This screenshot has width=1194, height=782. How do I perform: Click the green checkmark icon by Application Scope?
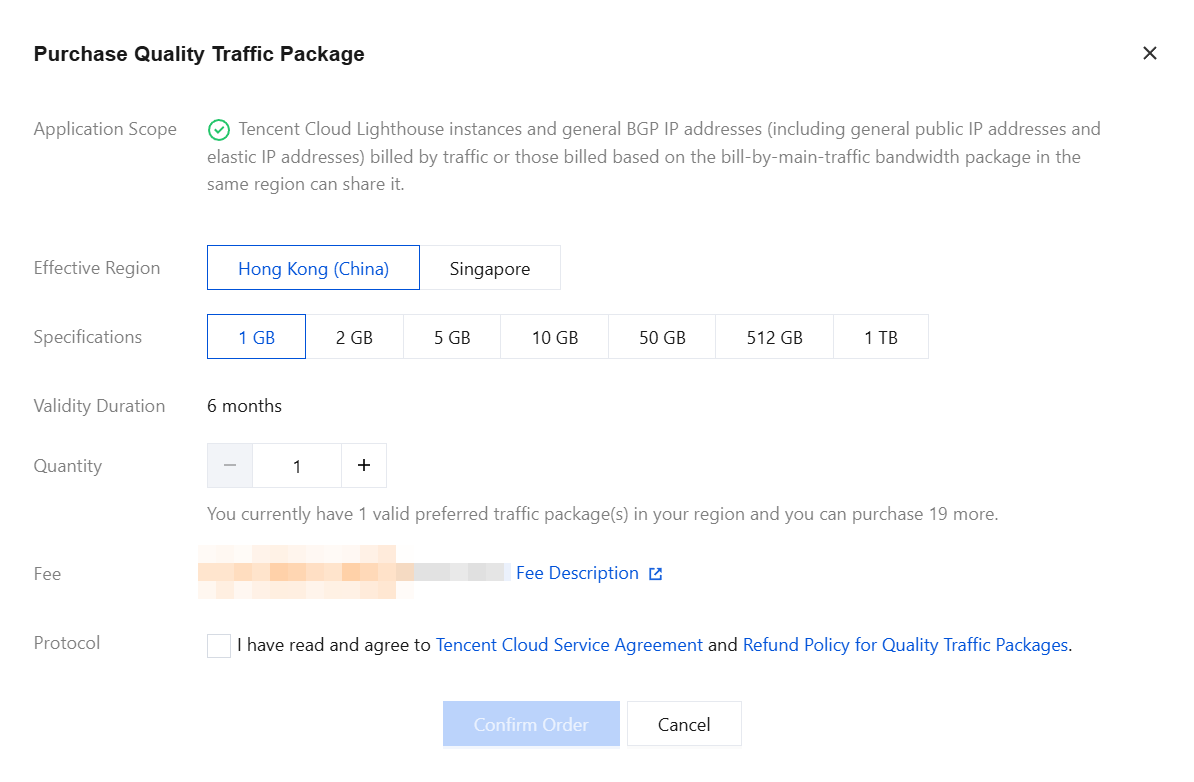(x=219, y=130)
